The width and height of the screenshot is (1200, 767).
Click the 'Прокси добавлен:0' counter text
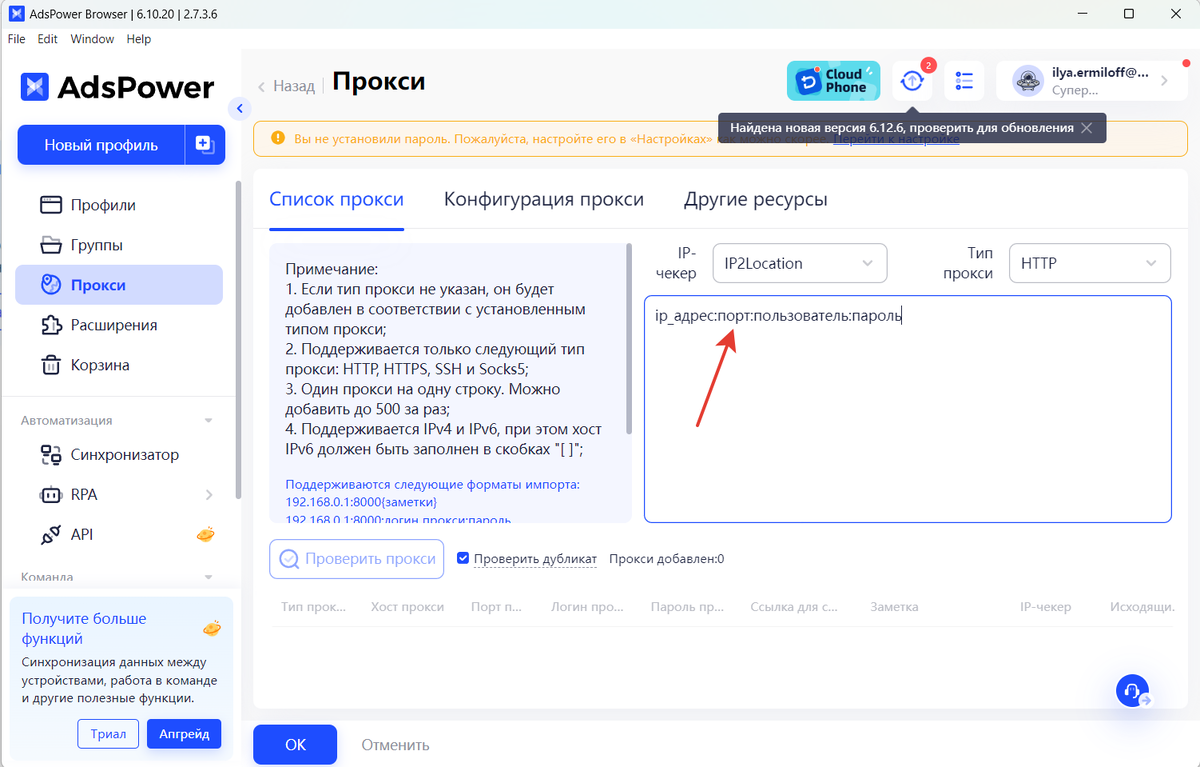pyautogui.click(x=666, y=559)
